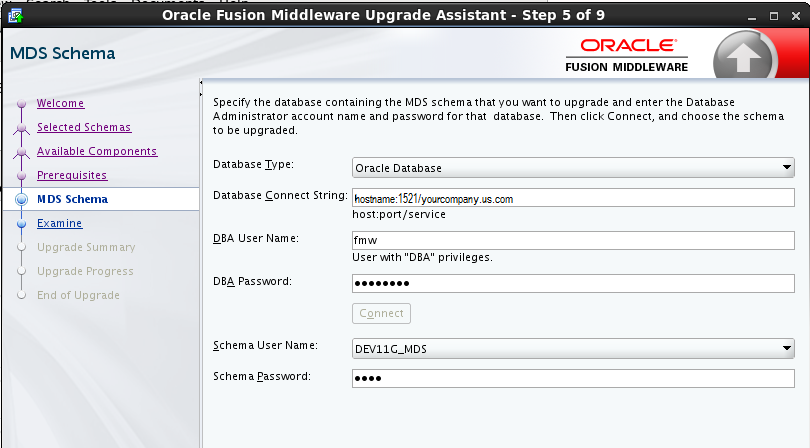Select the Examine step link
Viewport: 810px width, 448px height.
(60, 223)
